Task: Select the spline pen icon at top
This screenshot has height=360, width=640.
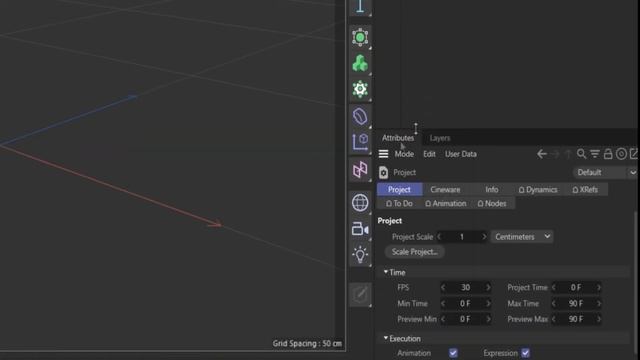Action: click(x=360, y=6)
